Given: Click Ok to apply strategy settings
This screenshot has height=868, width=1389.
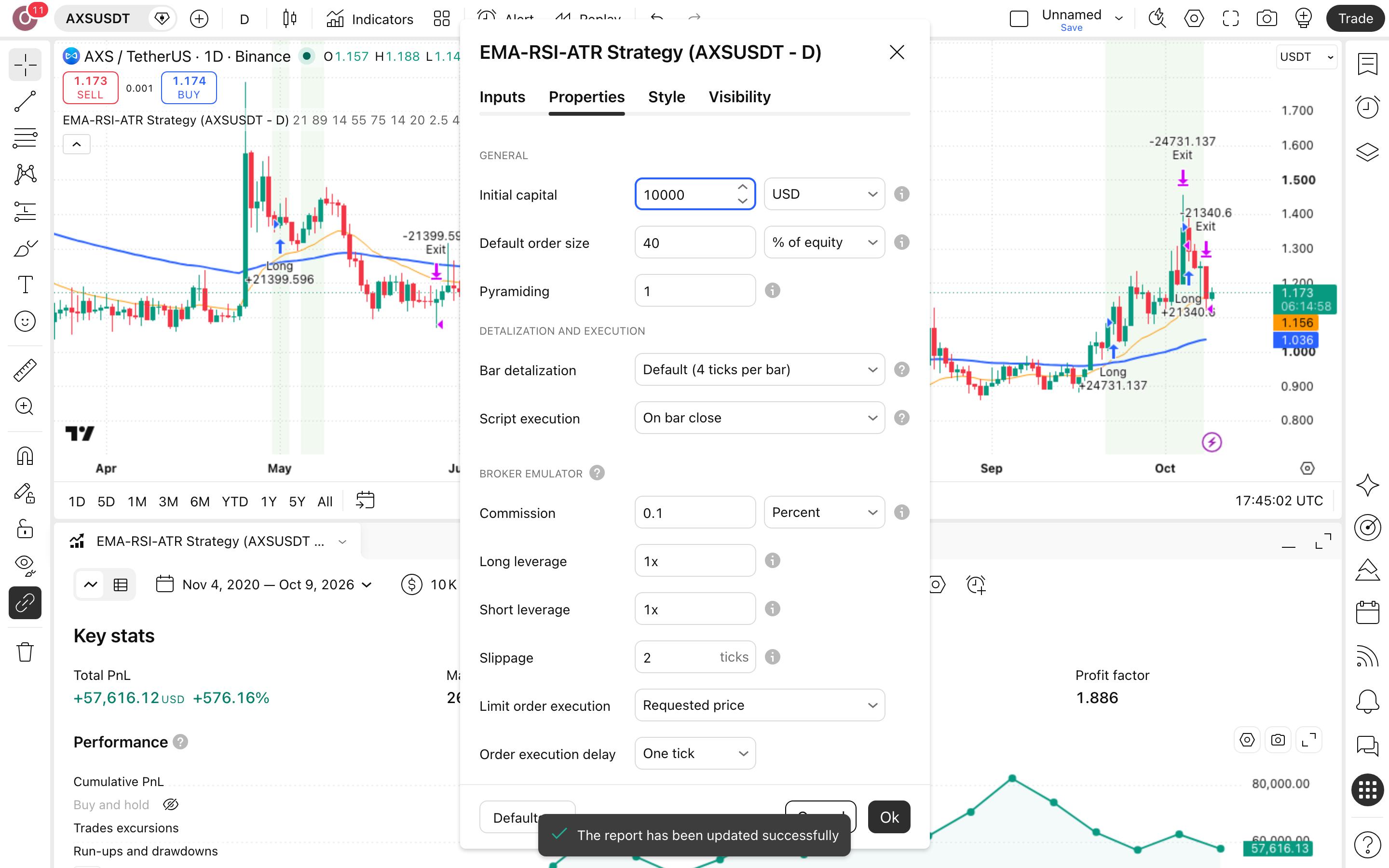Looking at the screenshot, I should [889, 817].
